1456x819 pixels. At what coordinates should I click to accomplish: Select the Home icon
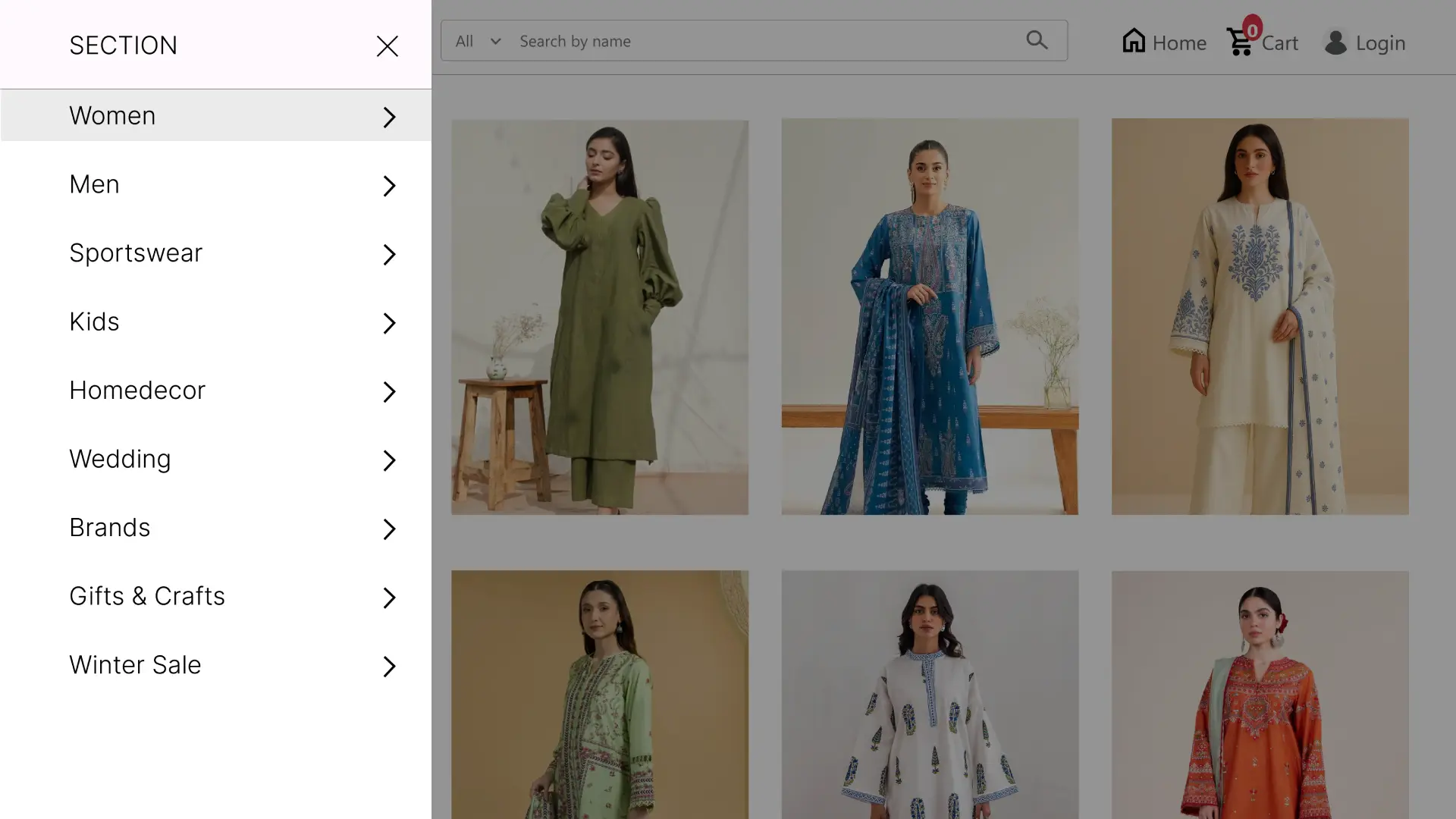tap(1134, 39)
